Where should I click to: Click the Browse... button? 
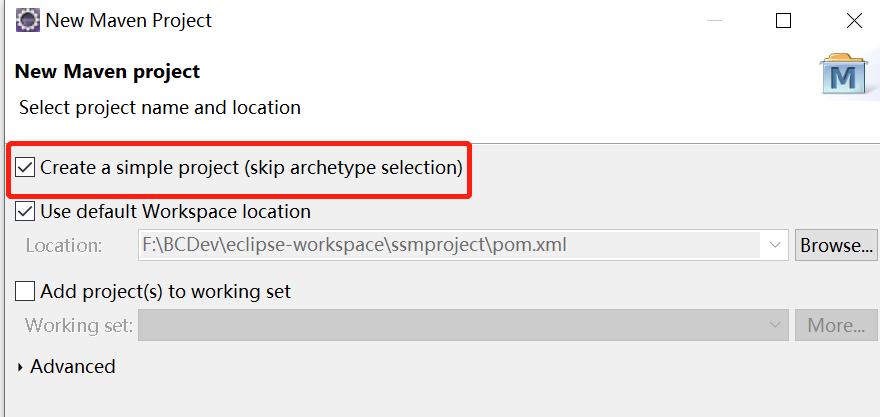pyautogui.click(x=835, y=245)
